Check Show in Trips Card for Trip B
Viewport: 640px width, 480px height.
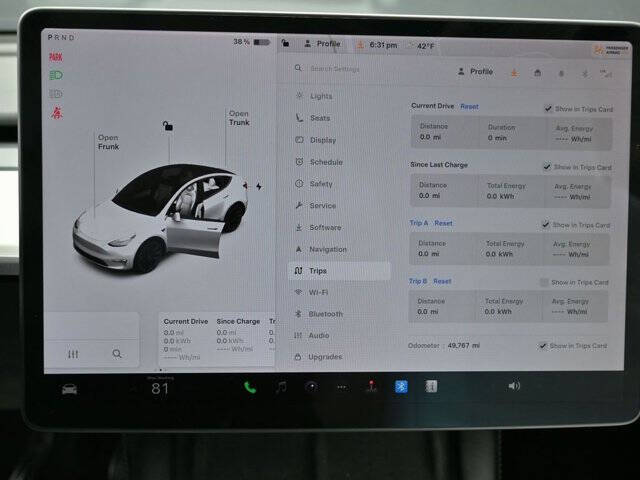point(544,282)
